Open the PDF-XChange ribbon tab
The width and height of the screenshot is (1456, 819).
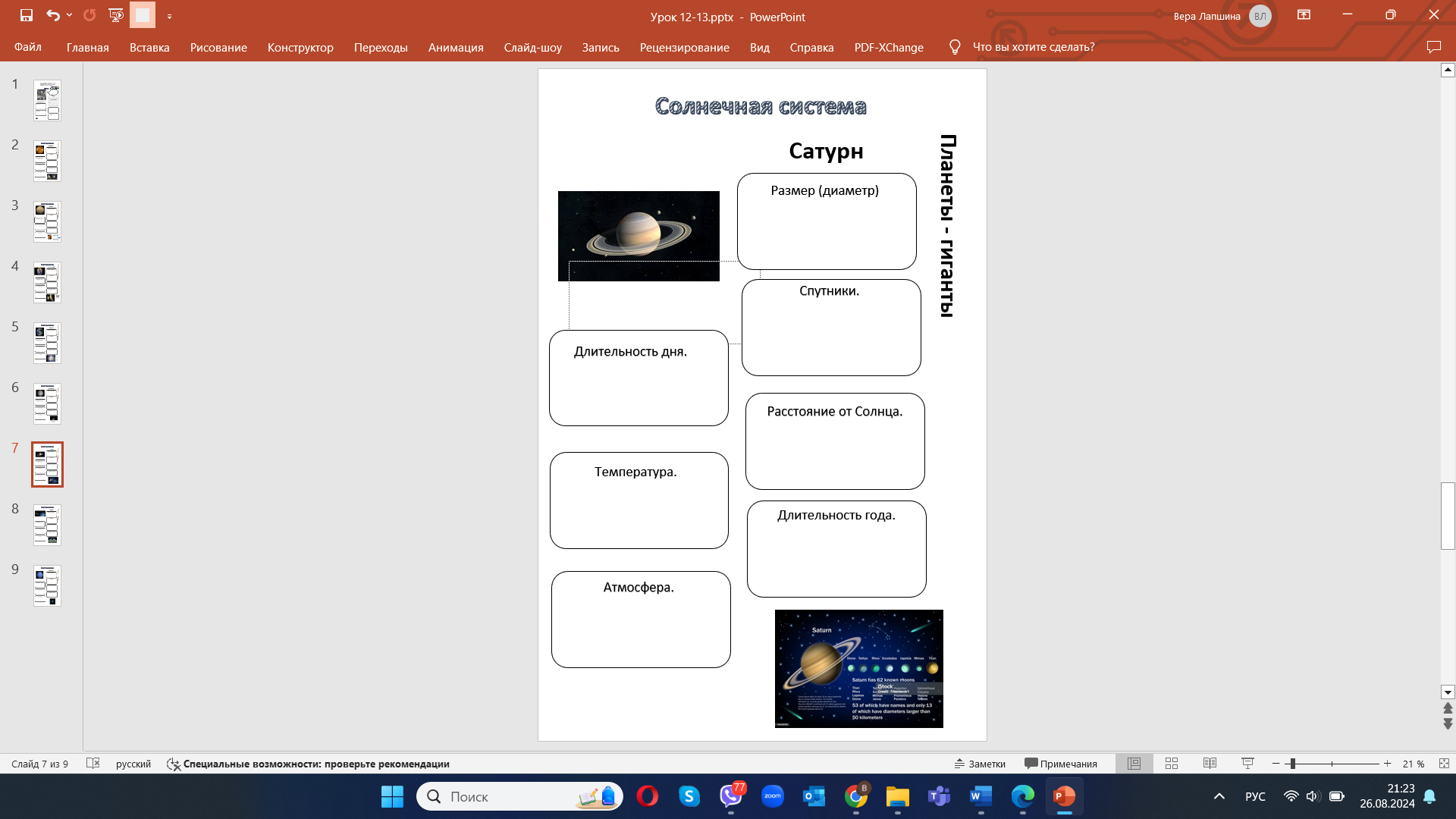point(889,47)
